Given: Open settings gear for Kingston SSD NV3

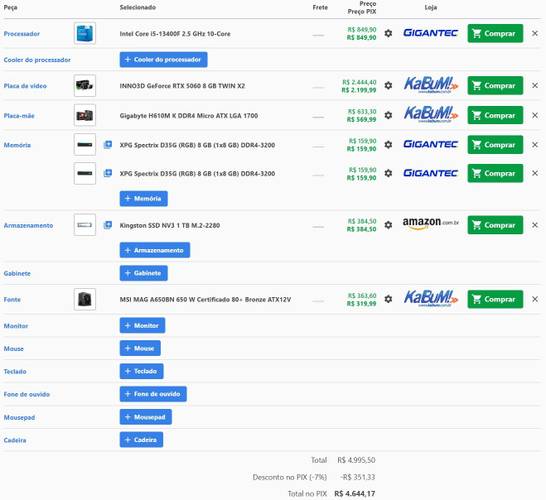Looking at the screenshot, I should coord(388,225).
